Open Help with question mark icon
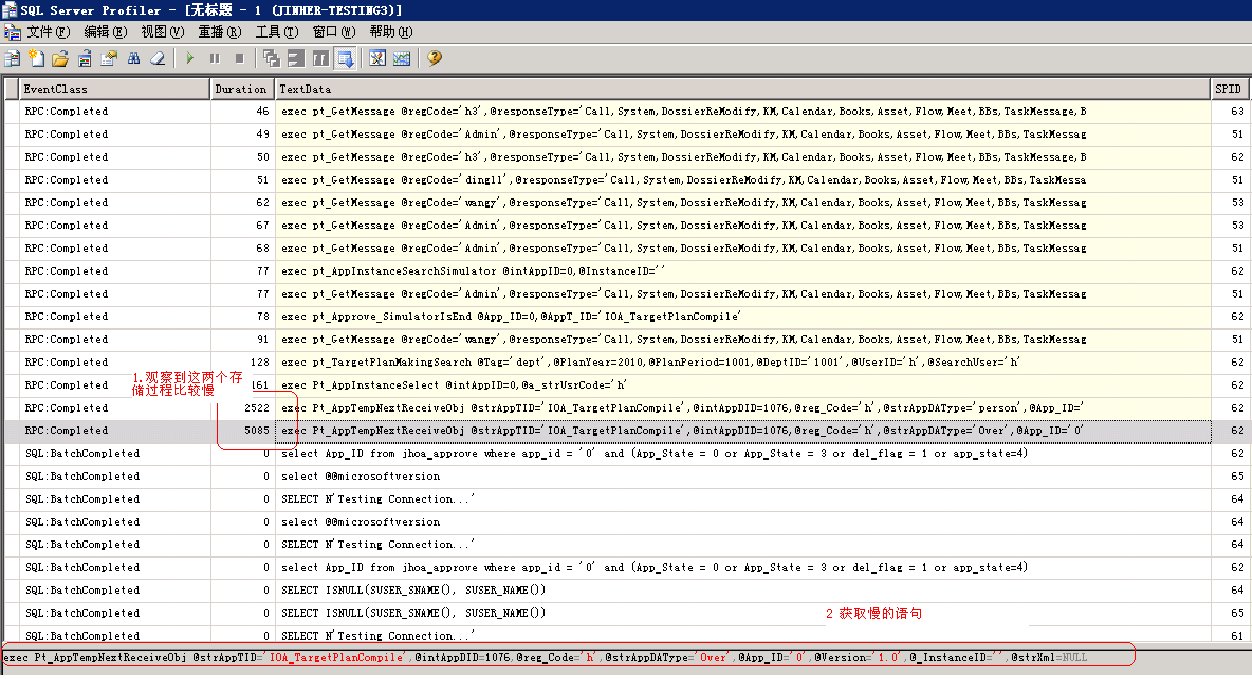This screenshot has height=679, width=1252. coord(434,59)
